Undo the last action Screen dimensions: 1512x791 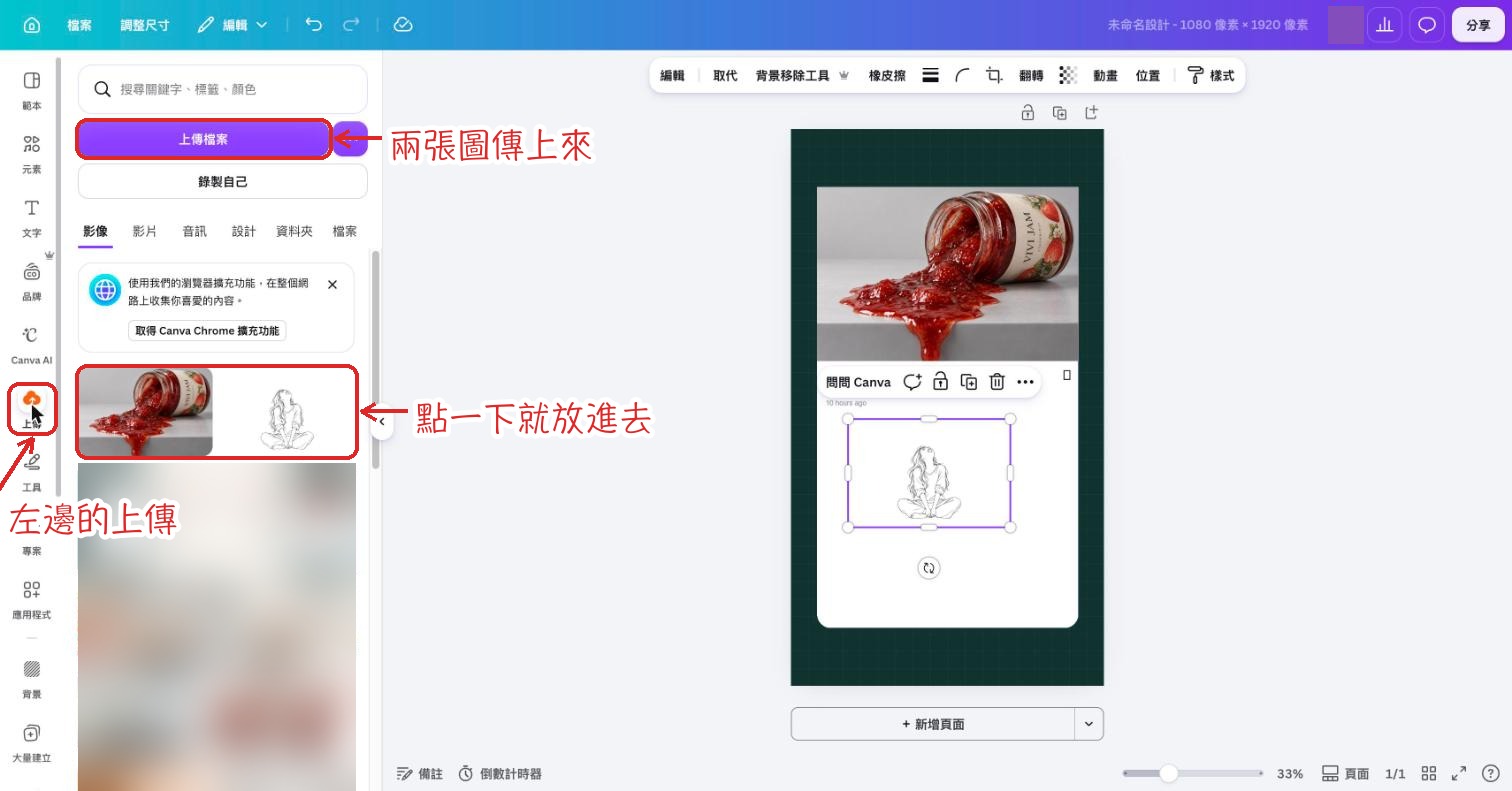click(x=314, y=25)
